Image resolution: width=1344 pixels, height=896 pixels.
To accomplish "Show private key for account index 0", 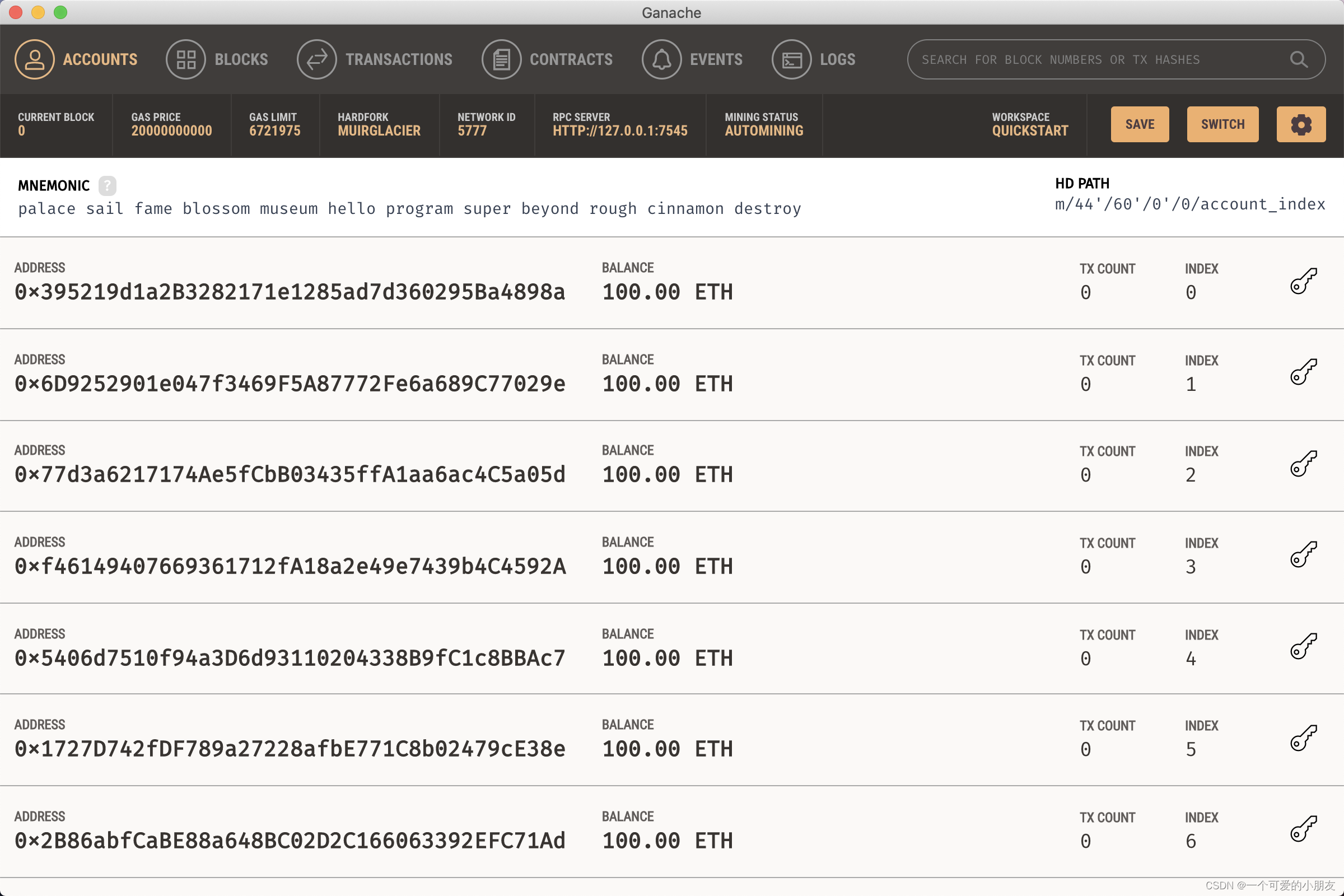I will (1304, 281).
